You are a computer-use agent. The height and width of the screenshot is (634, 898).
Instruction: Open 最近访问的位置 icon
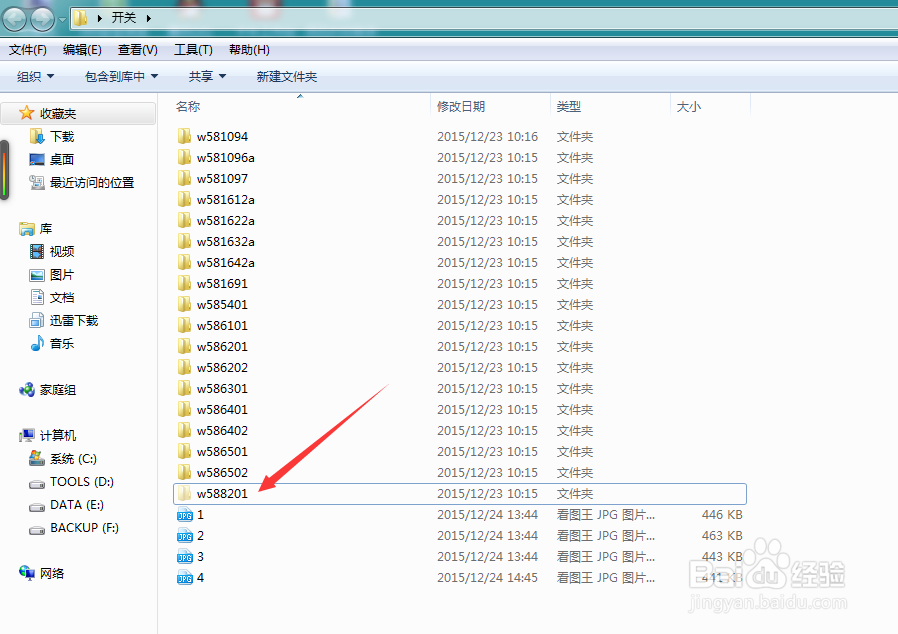(37, 183)
